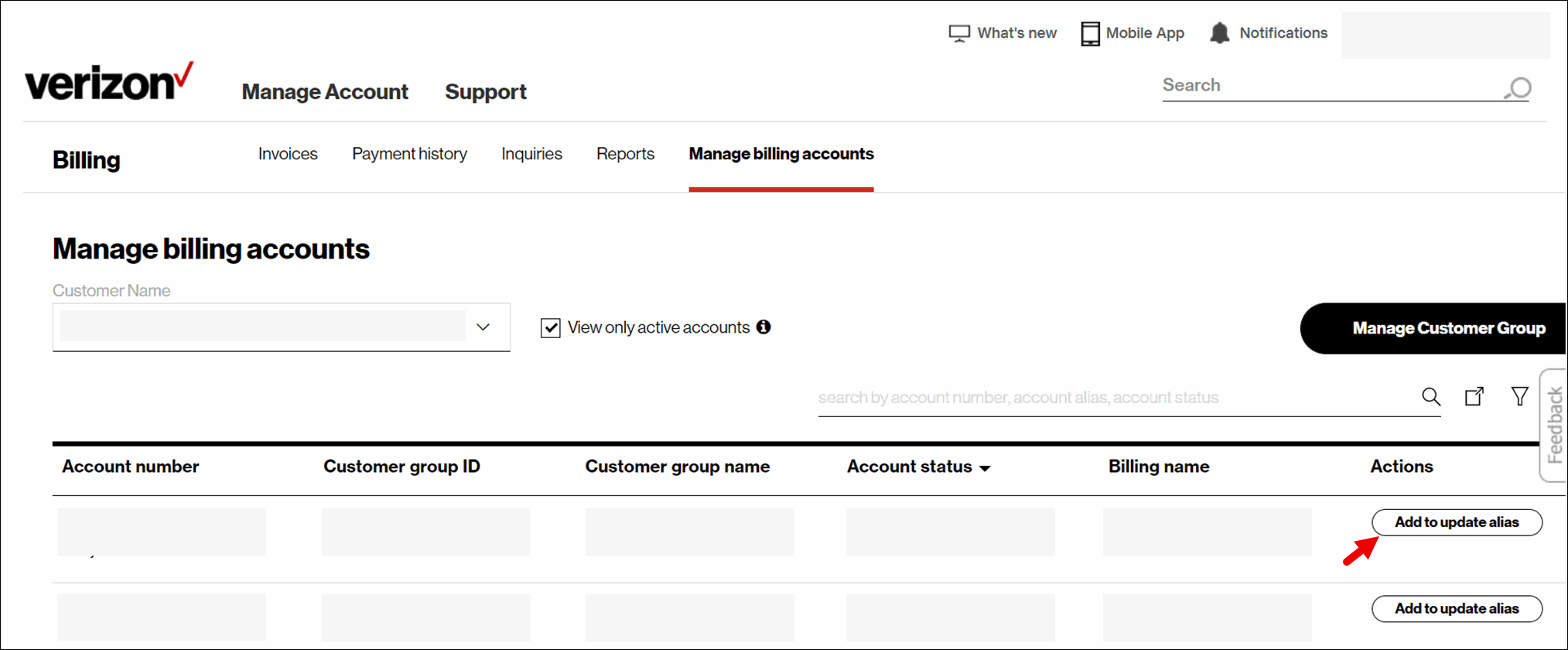This screenshot has width=1568, height=650.
Task: Open the filter funnel icon
Action: pyautogui.click(x=1520, y=396)
